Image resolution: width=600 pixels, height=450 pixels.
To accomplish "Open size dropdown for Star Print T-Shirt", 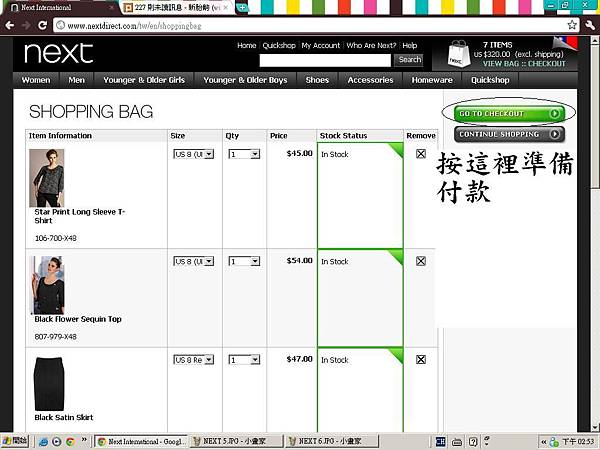I will (194, 154).
